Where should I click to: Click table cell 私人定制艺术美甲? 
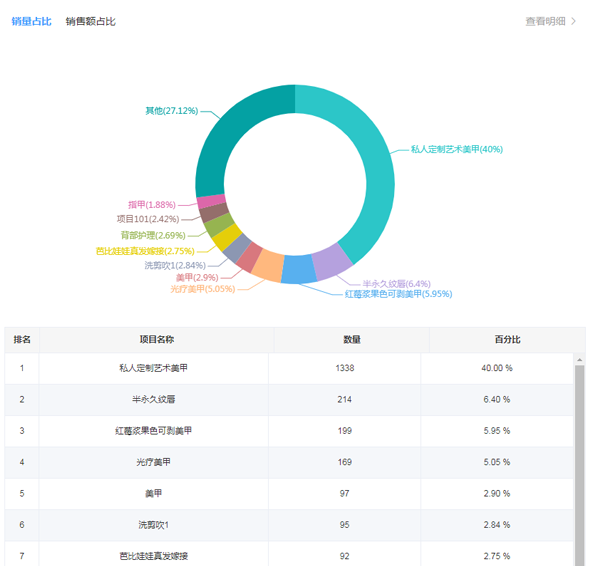click(x=154, y=368)
